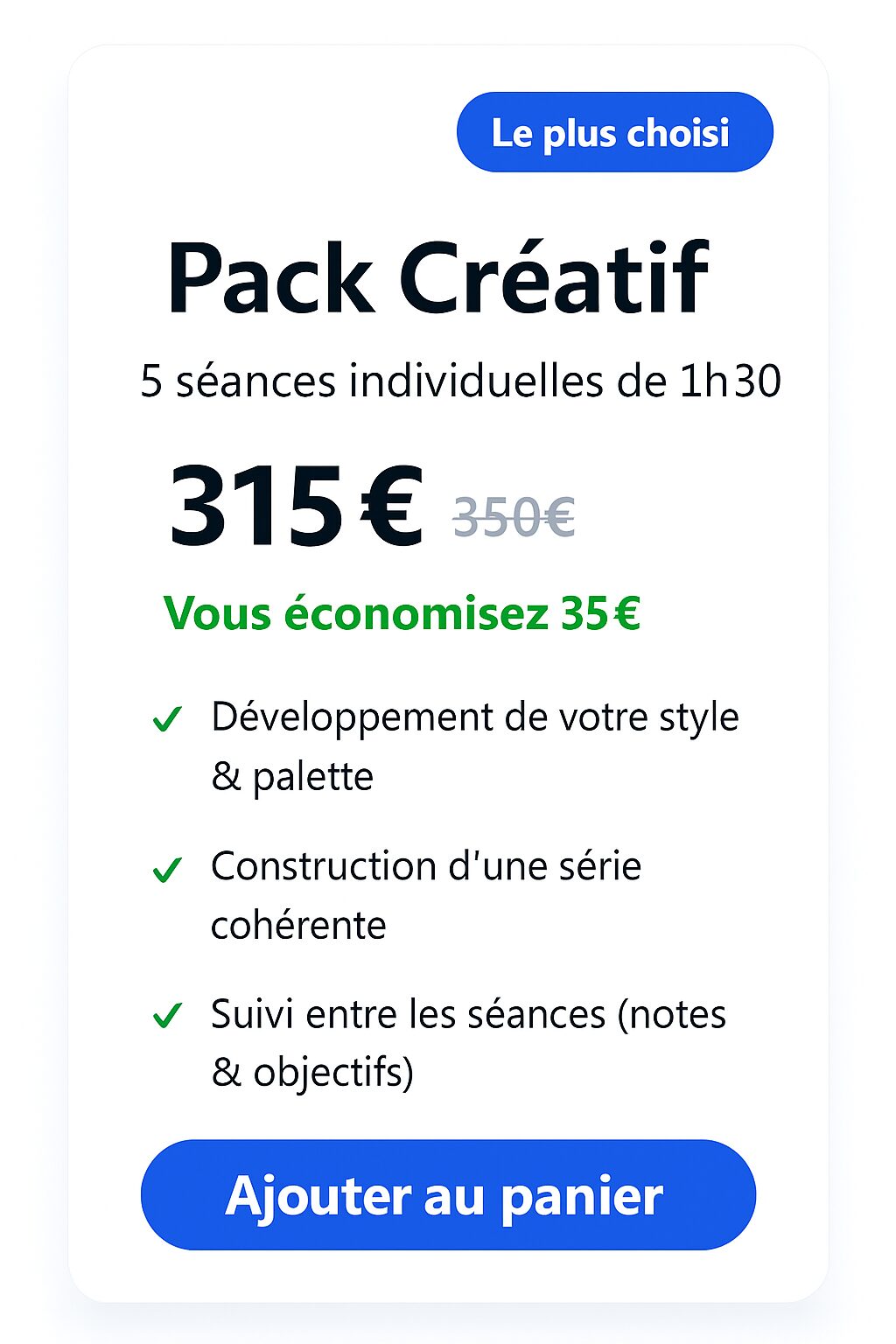This screenshot has height=1344, width=896.
Task: Click checkmark beside Développement de votre style
Action: 166,719
